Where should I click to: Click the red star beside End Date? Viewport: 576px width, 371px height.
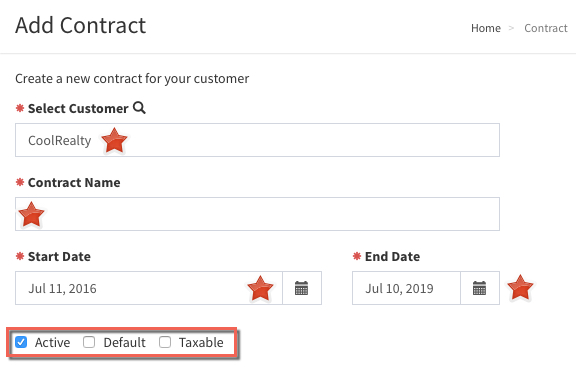[520, 288]
